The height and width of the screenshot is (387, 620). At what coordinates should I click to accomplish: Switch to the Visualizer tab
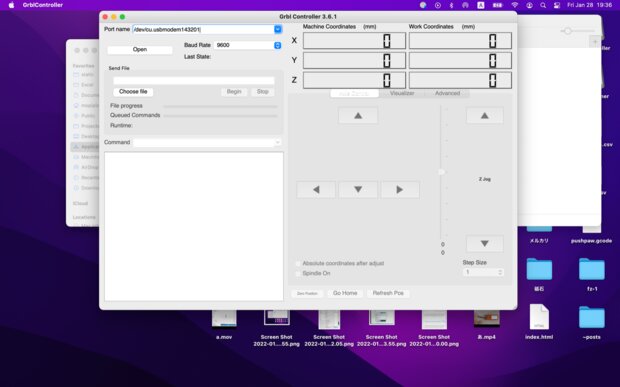click(x=402, y=93)
